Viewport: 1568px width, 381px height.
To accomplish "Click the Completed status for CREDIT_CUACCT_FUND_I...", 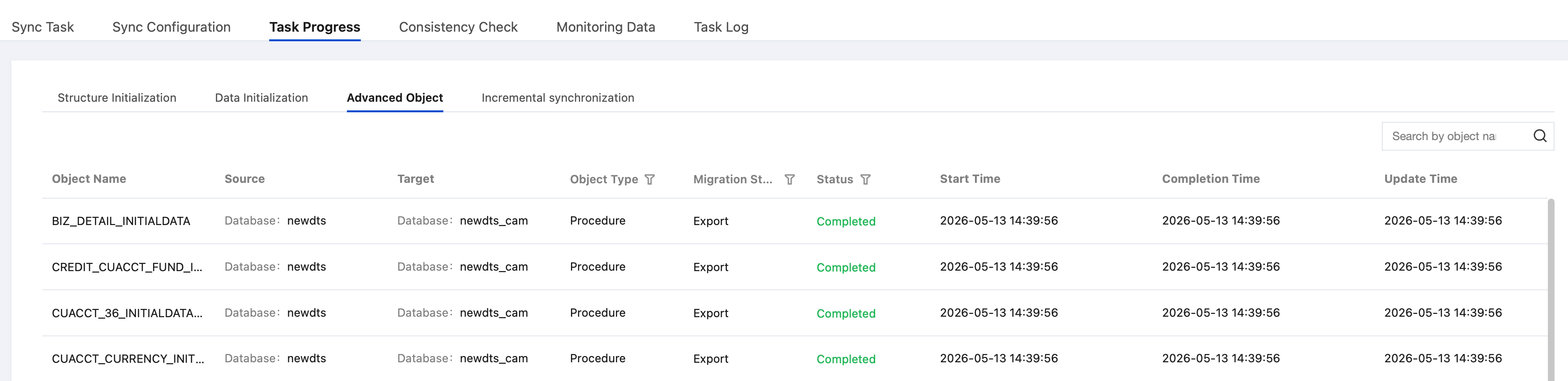I will coord(846,267).
